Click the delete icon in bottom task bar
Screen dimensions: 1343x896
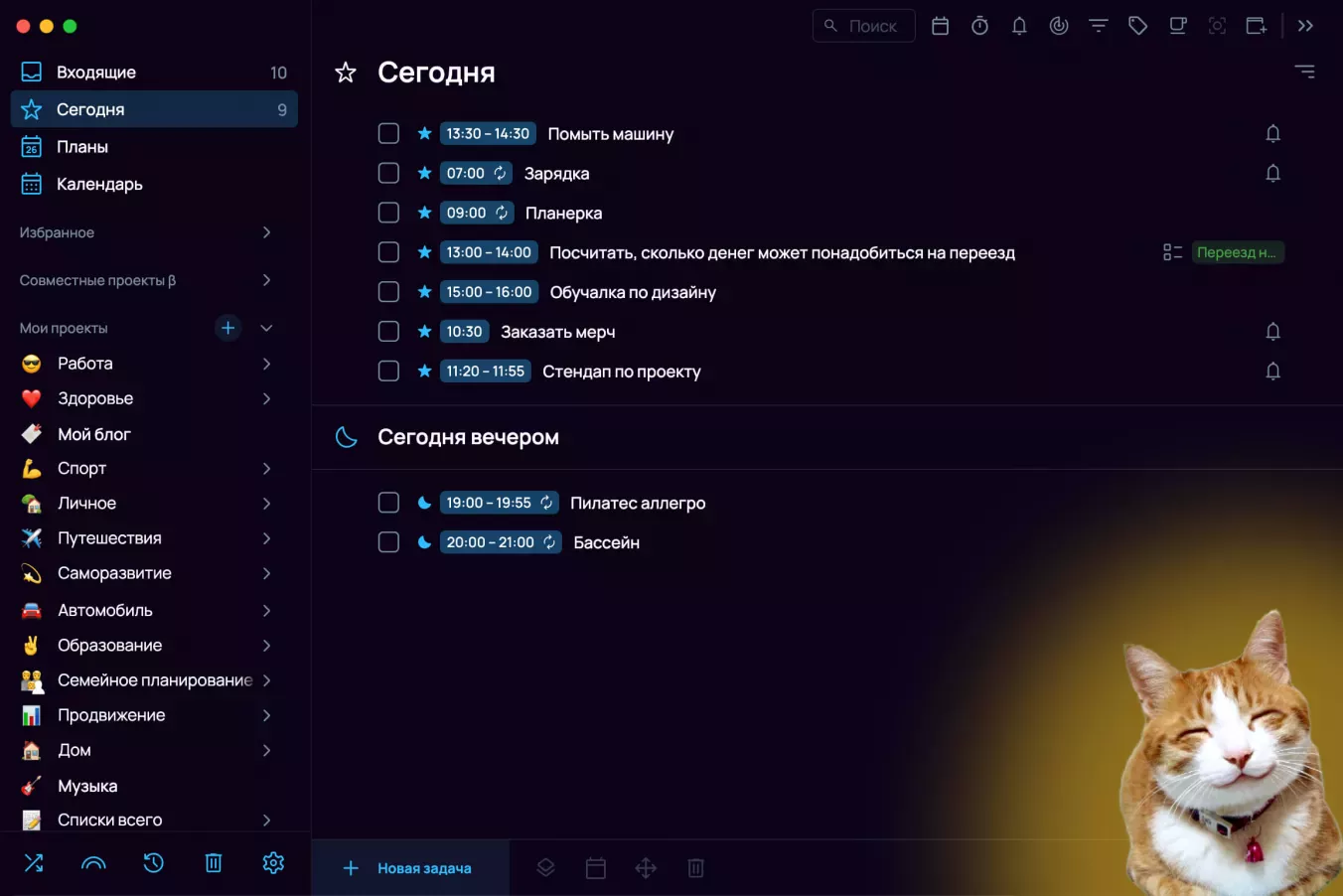pyautogui.click(x=695, y=868)
